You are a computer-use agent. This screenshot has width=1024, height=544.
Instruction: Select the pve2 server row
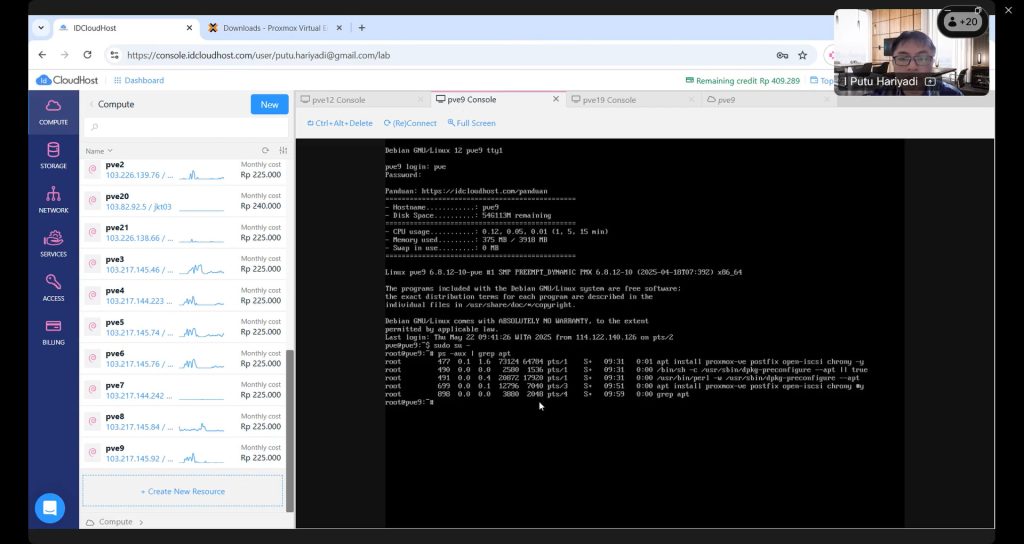point(184,171)
